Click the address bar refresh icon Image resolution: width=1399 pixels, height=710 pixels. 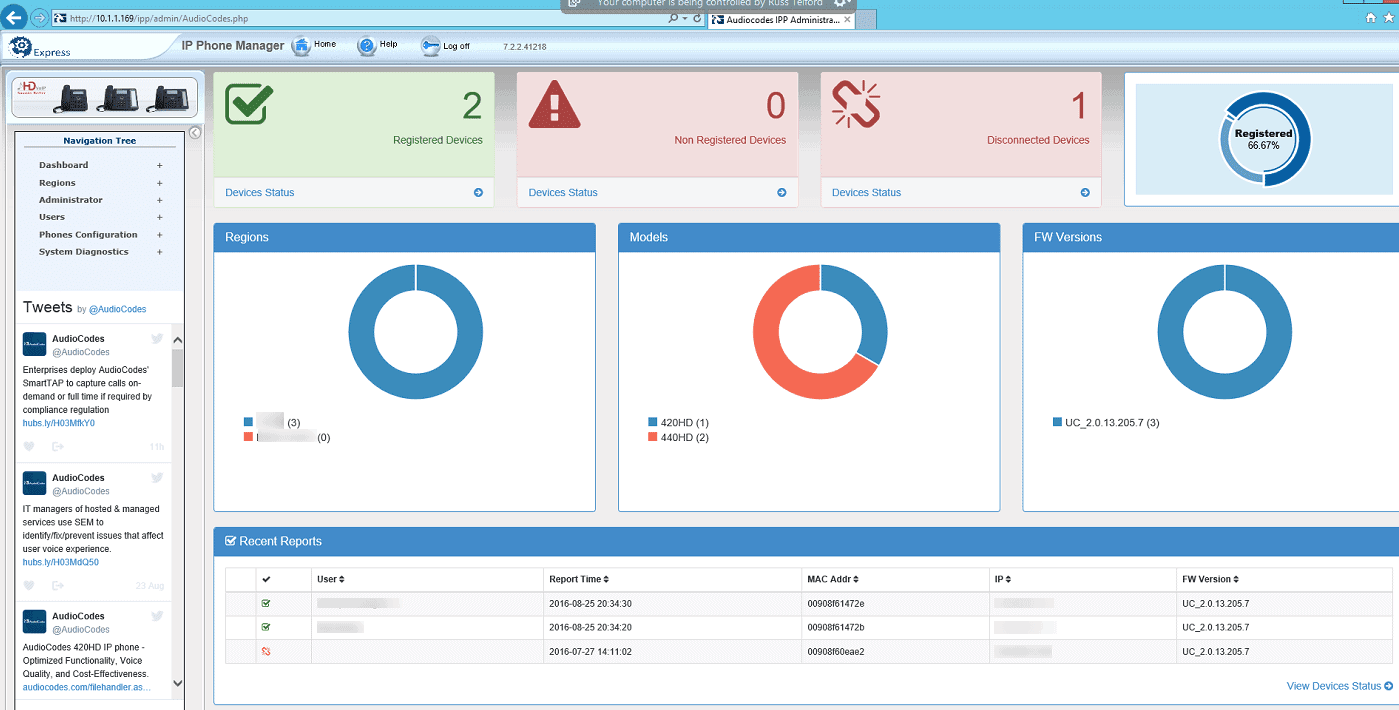click(x=697, y=19)
